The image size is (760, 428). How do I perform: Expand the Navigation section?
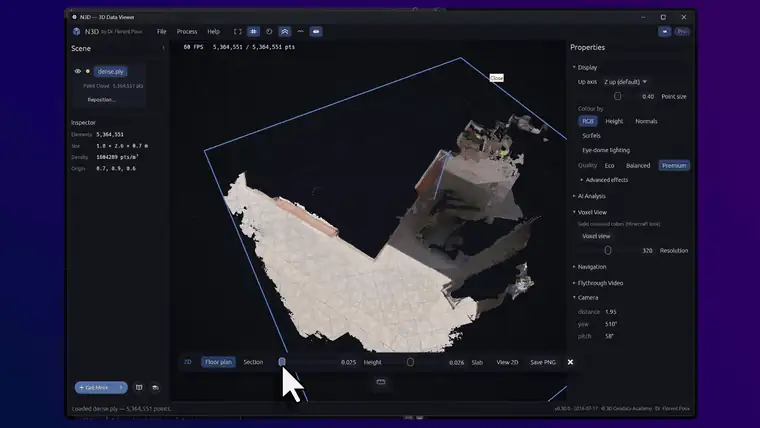point(589,267)
